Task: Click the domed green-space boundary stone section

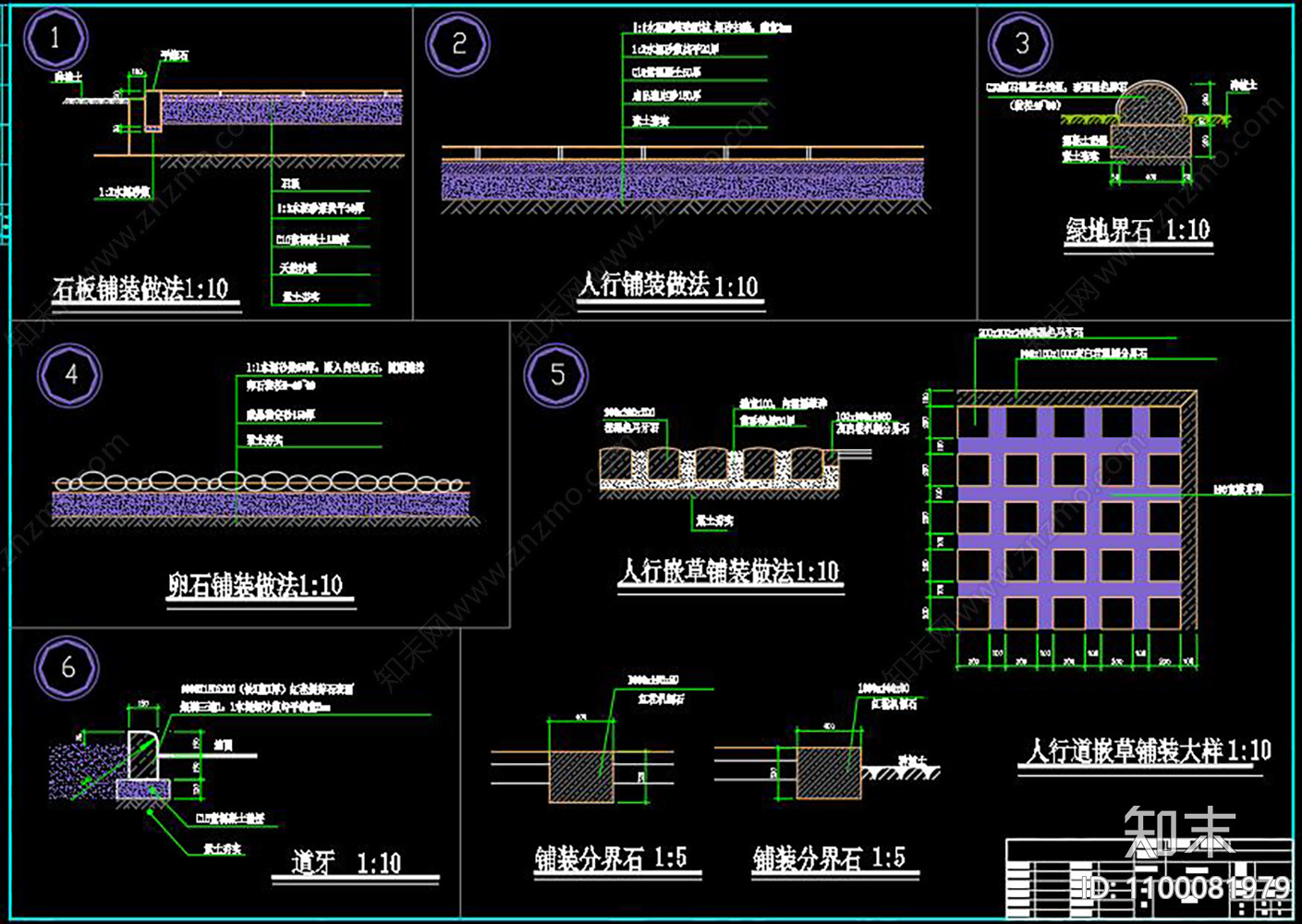Action: 1150,120
